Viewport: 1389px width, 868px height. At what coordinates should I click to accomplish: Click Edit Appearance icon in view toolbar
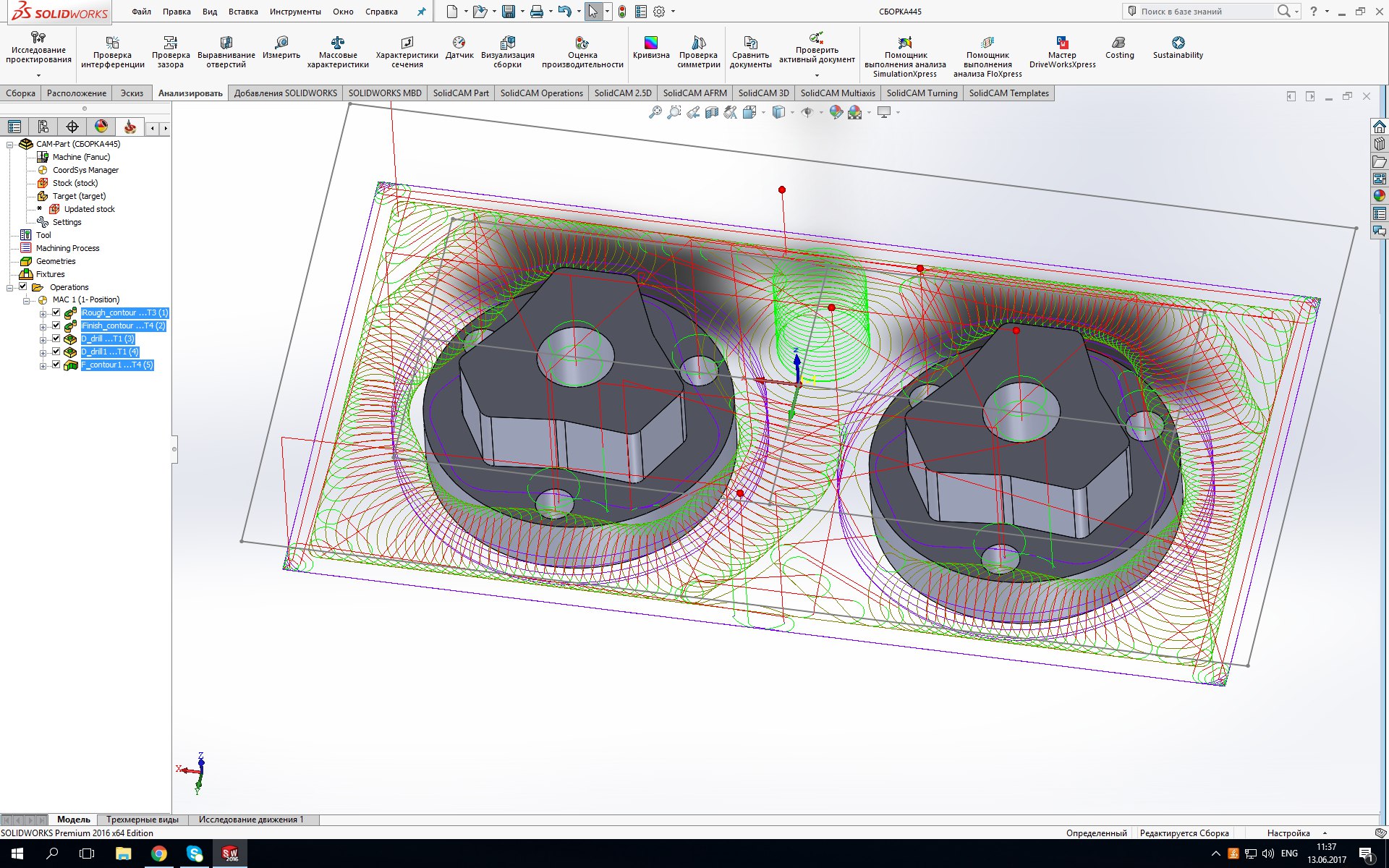(836, 112)
